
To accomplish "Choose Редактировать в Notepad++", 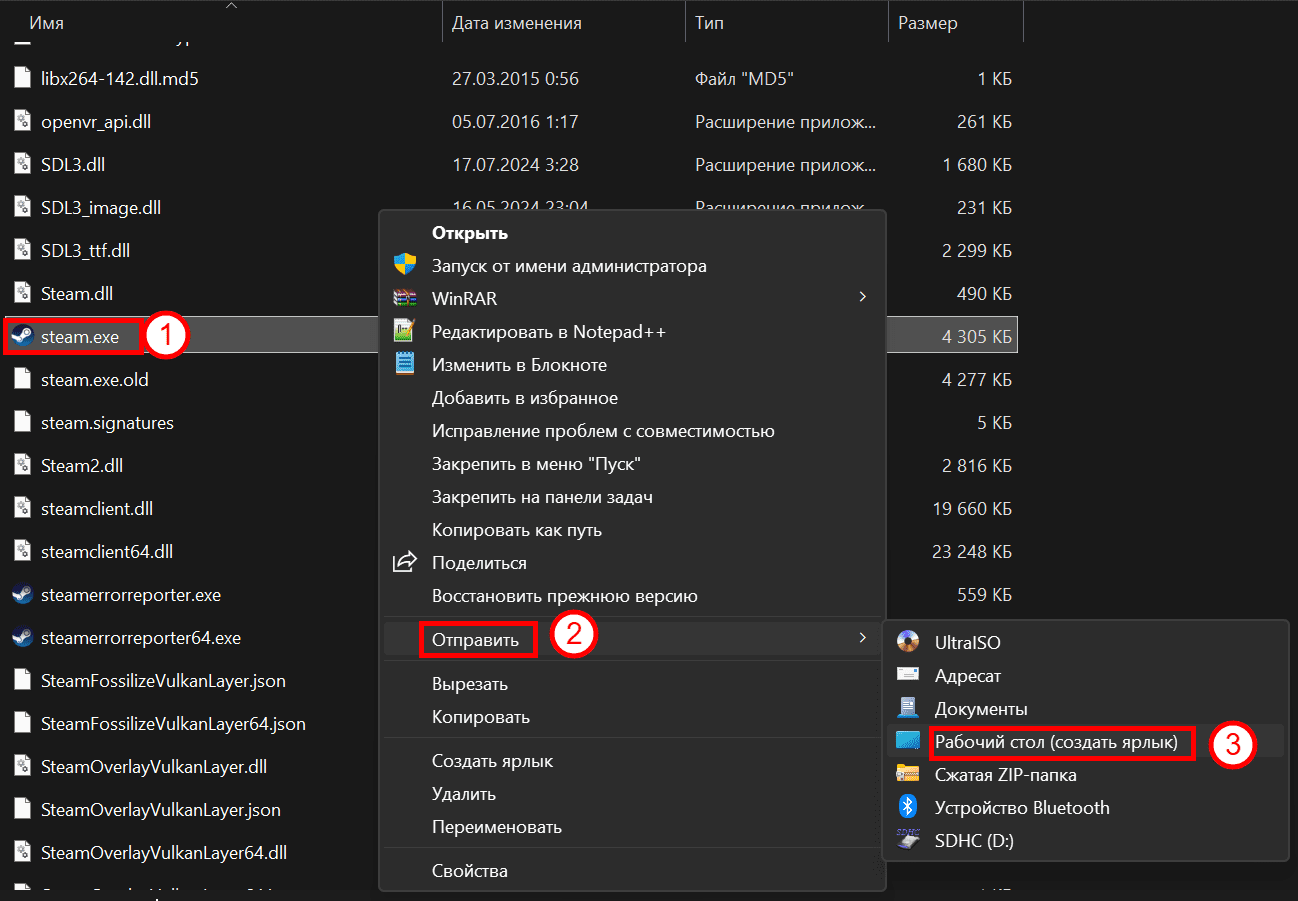I will click(549, 332).
